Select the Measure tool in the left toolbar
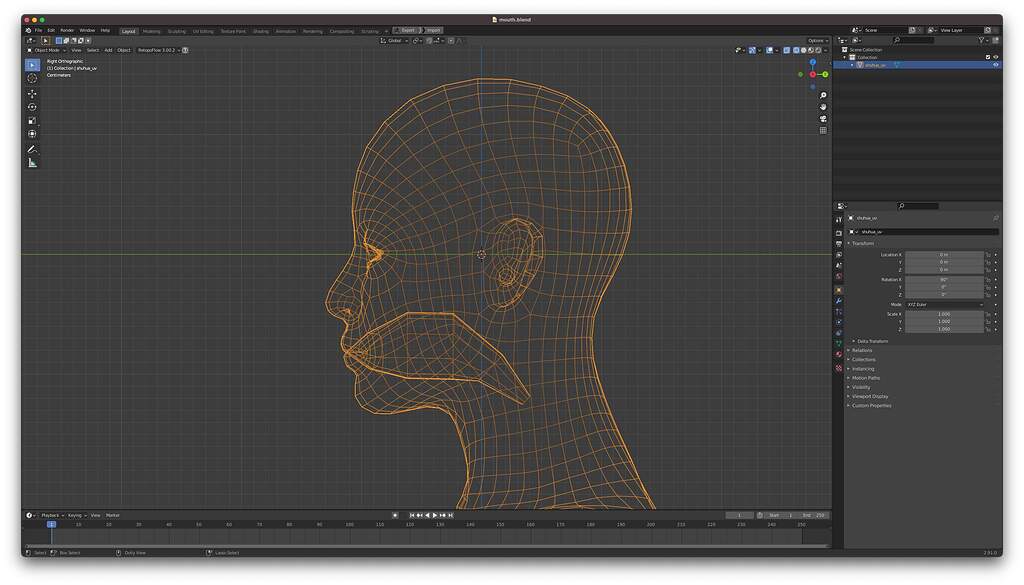 coord(31,160)
